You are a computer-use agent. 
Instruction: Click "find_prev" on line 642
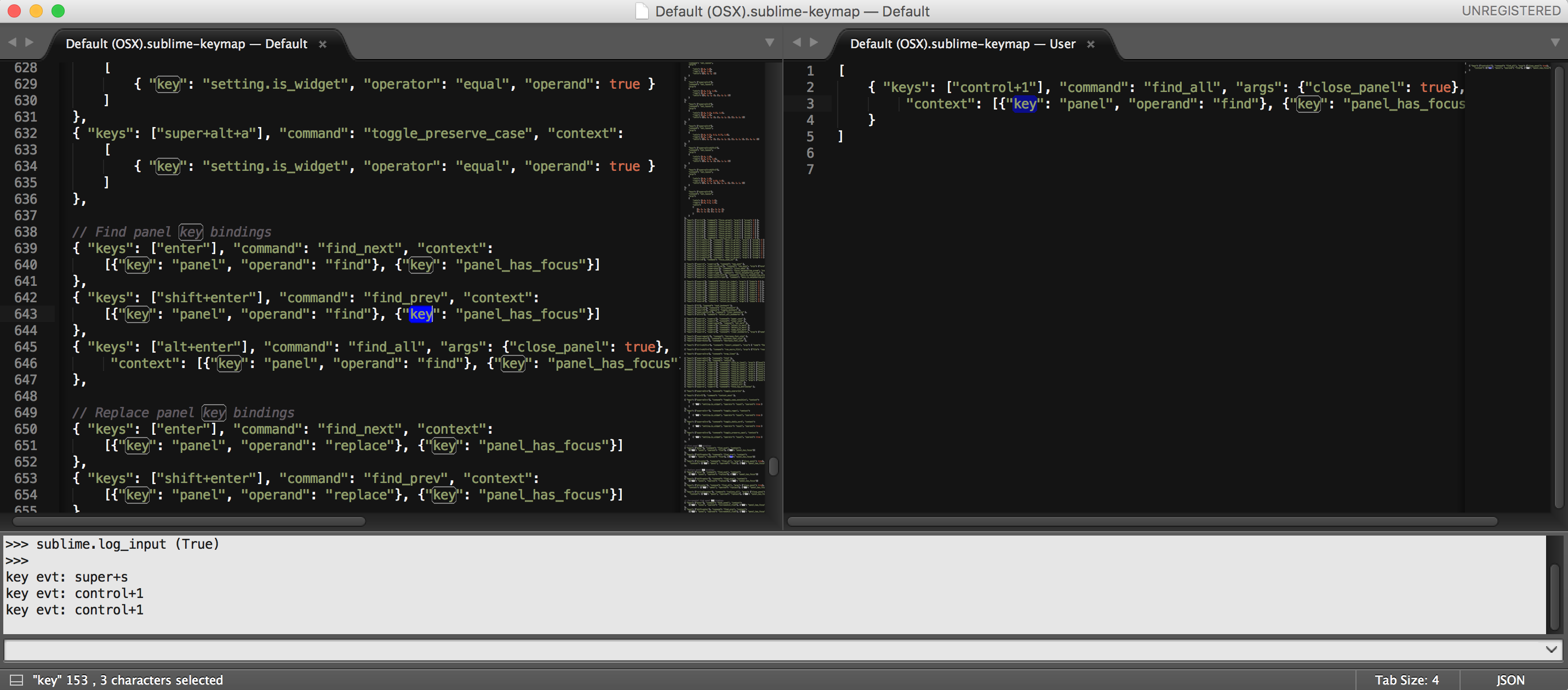[x=405, y=297]
